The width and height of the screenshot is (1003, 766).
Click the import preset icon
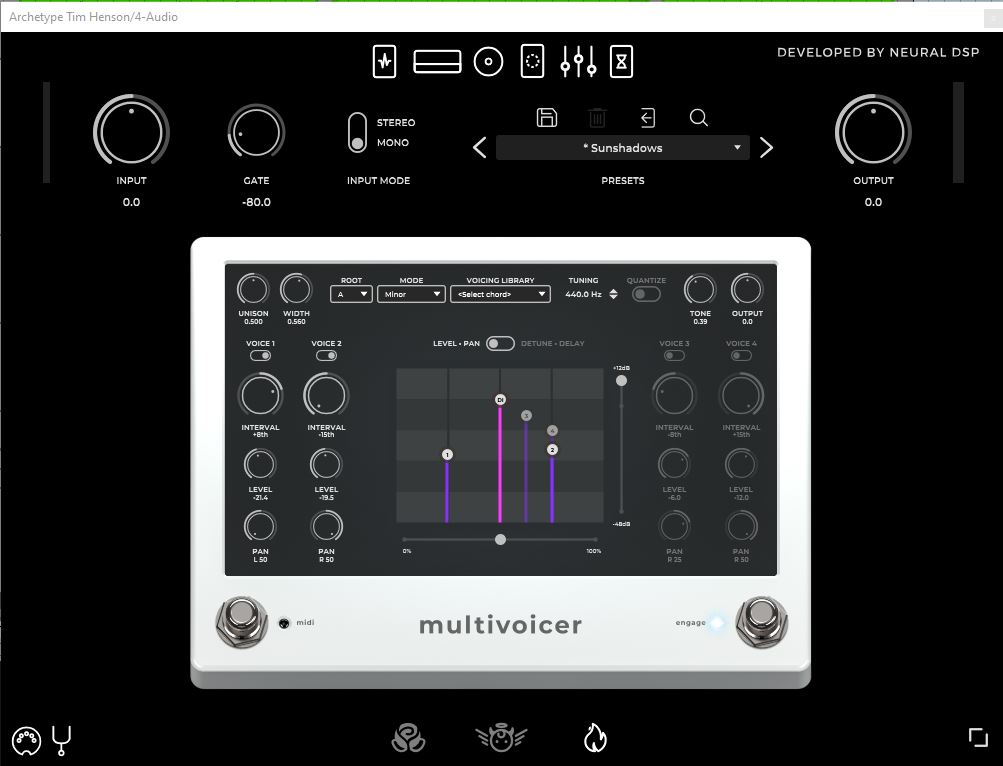point(647,118)
